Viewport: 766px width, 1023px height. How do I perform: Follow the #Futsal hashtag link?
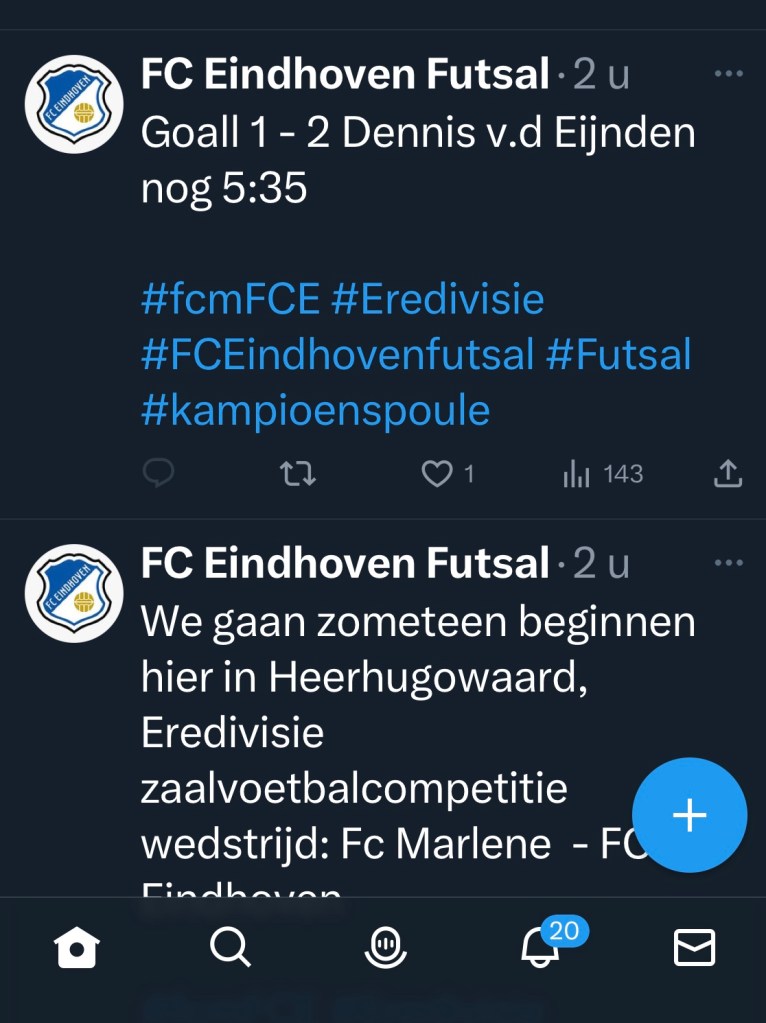[619, 355]
